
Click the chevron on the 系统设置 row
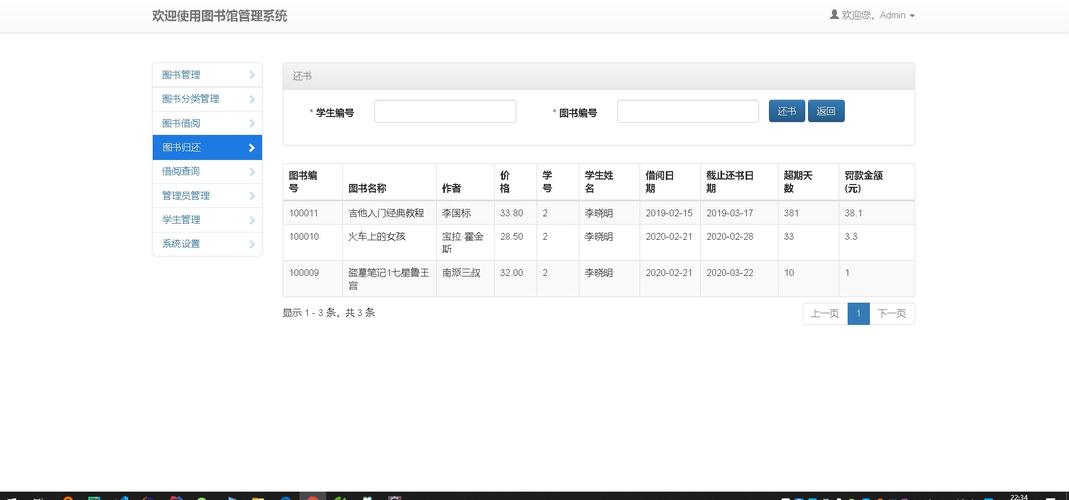pos(252,244)
